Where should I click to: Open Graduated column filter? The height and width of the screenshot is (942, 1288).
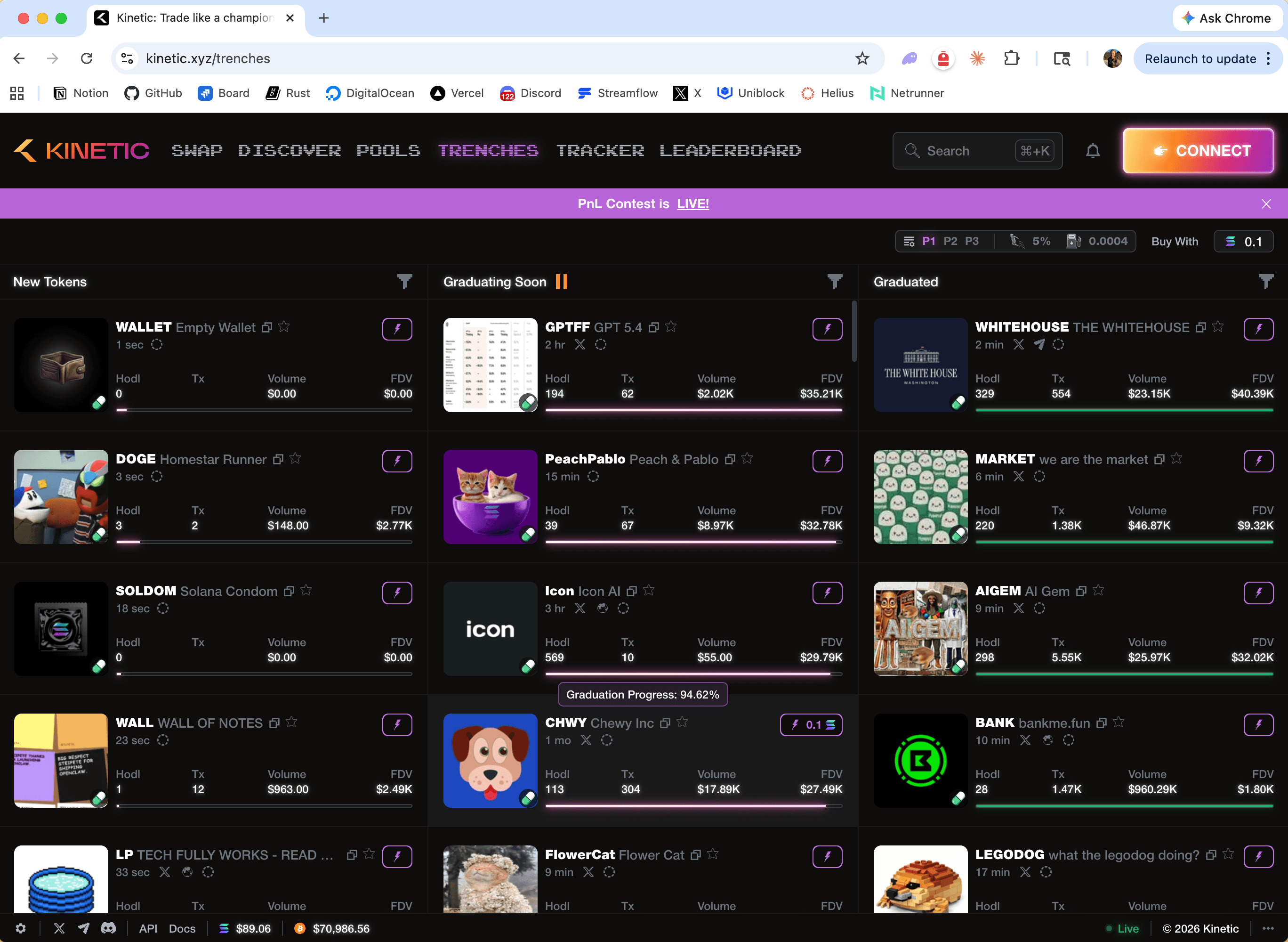(x=1265, y=281)
